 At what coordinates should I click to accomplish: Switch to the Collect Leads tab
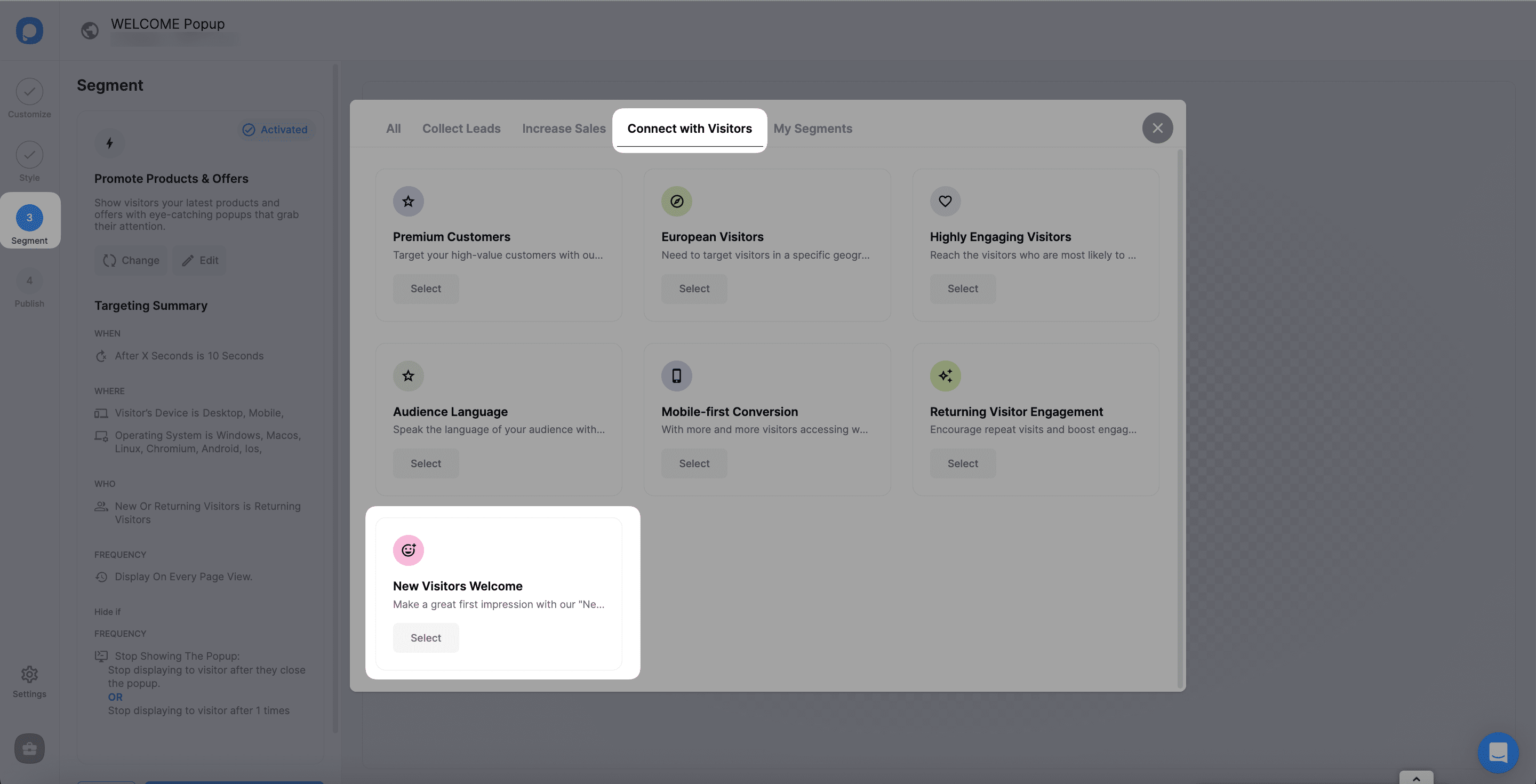[461, 128]
